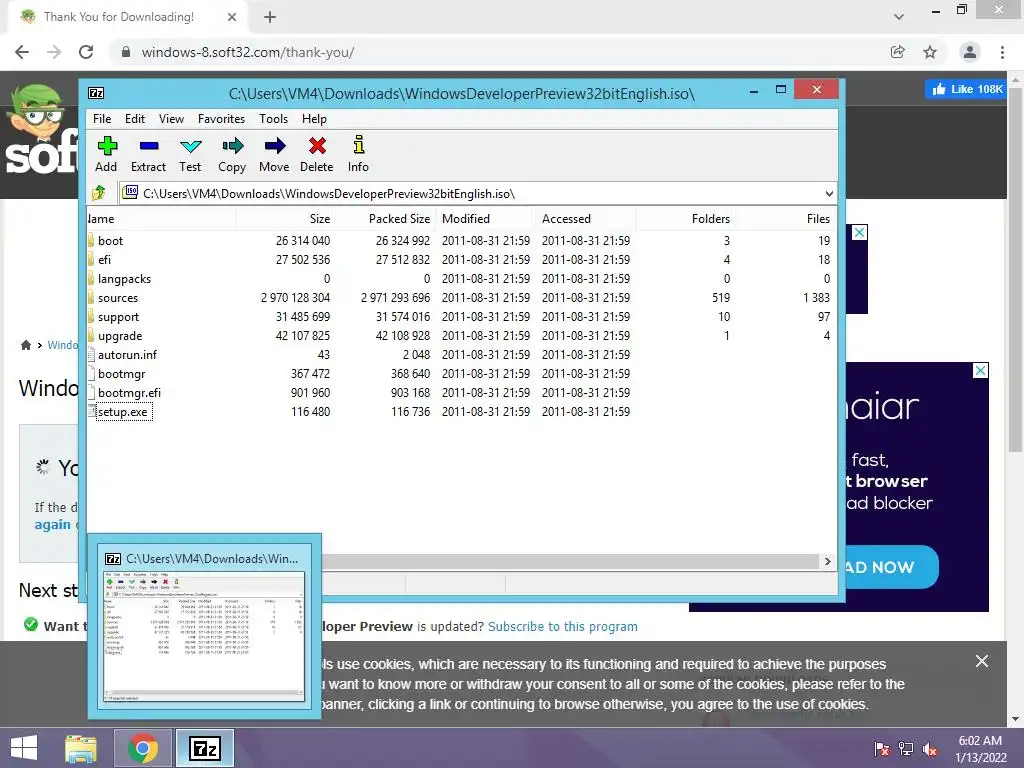
Task: Click the Facebook Like 108K button
Action: 965,89
